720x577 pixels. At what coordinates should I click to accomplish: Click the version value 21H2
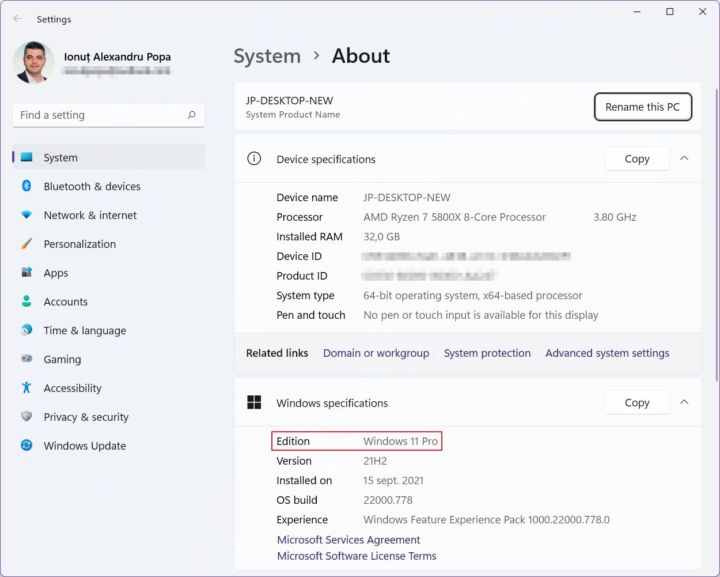pos(375,461)
